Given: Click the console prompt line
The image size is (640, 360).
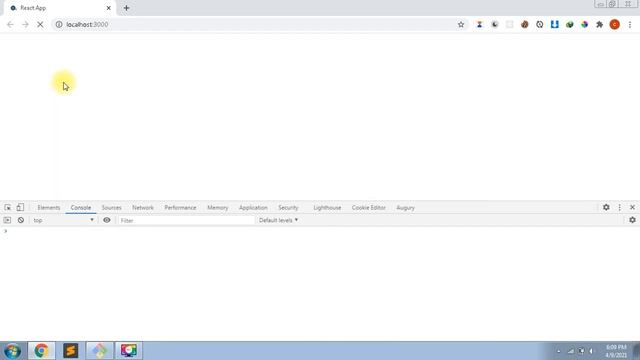Looking at the screenshot, I should (320, 231).
